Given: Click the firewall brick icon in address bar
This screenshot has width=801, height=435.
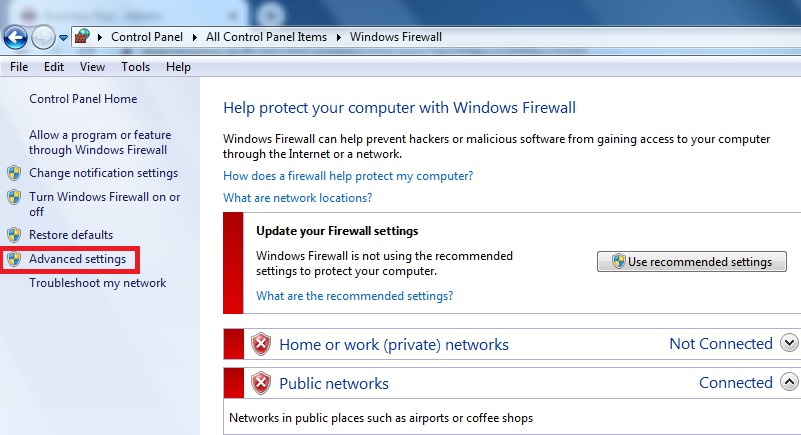Looking at the screenshot, I should 82,37.
